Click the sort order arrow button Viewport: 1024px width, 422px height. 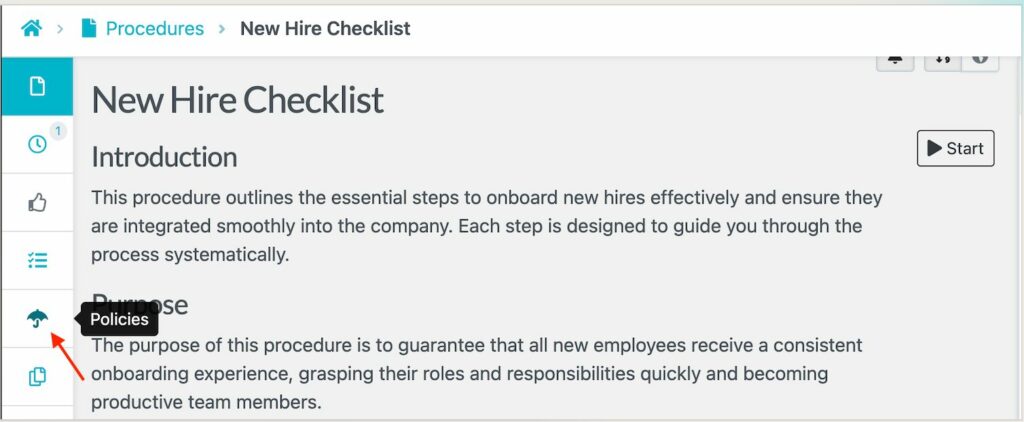tap(942, 60)
